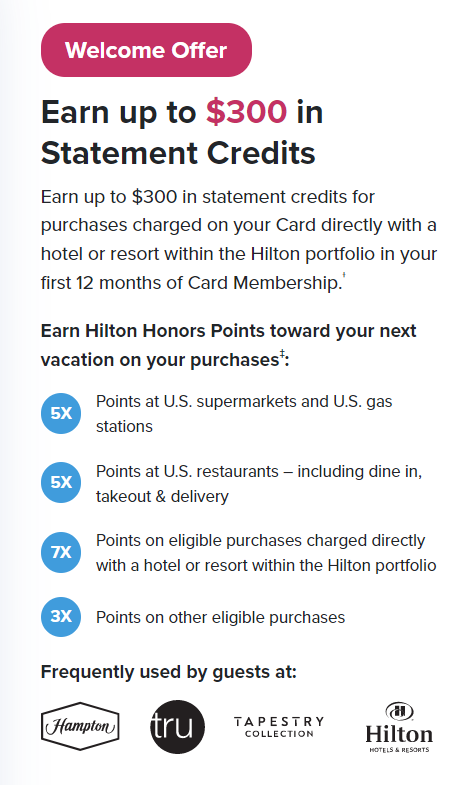This screenshot has height=785, width=471.
Task: Click the Earn Hilton Honors Points heading
Action: pos(228,345)
